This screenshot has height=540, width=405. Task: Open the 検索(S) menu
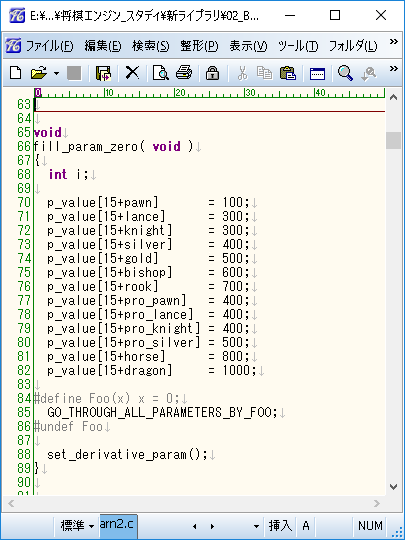pos(150,46)
